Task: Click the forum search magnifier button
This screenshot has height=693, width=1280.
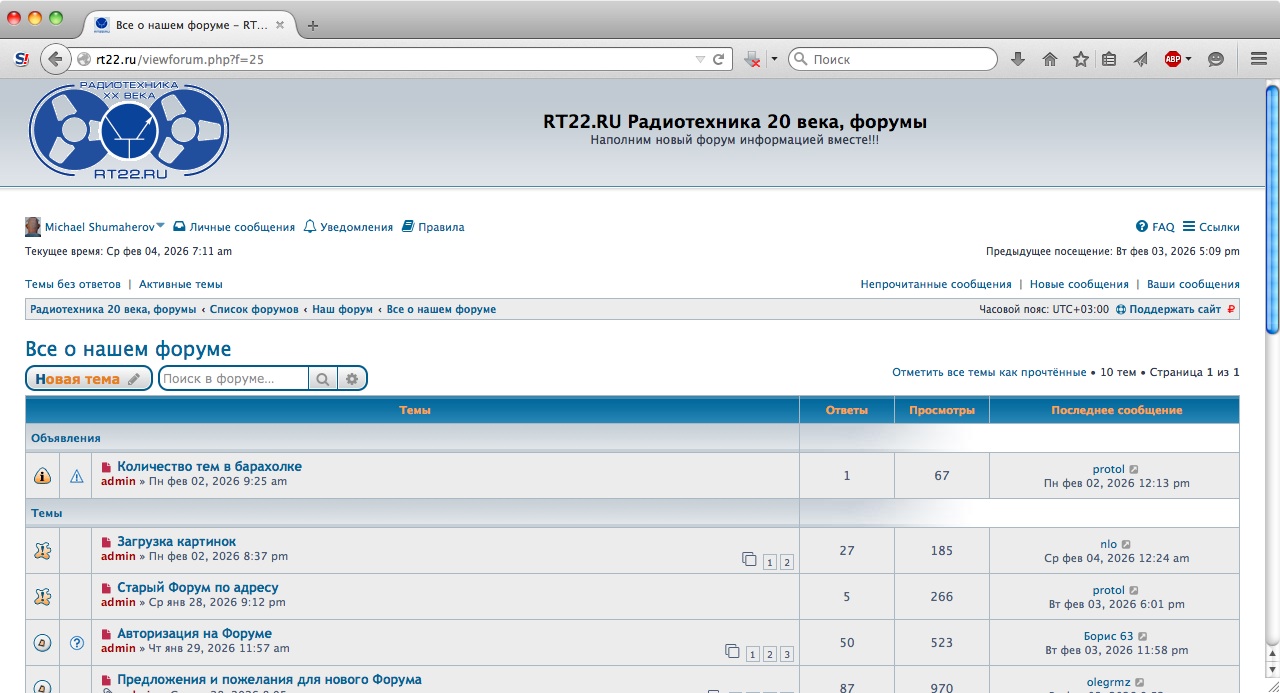Action: pos(323,379)
